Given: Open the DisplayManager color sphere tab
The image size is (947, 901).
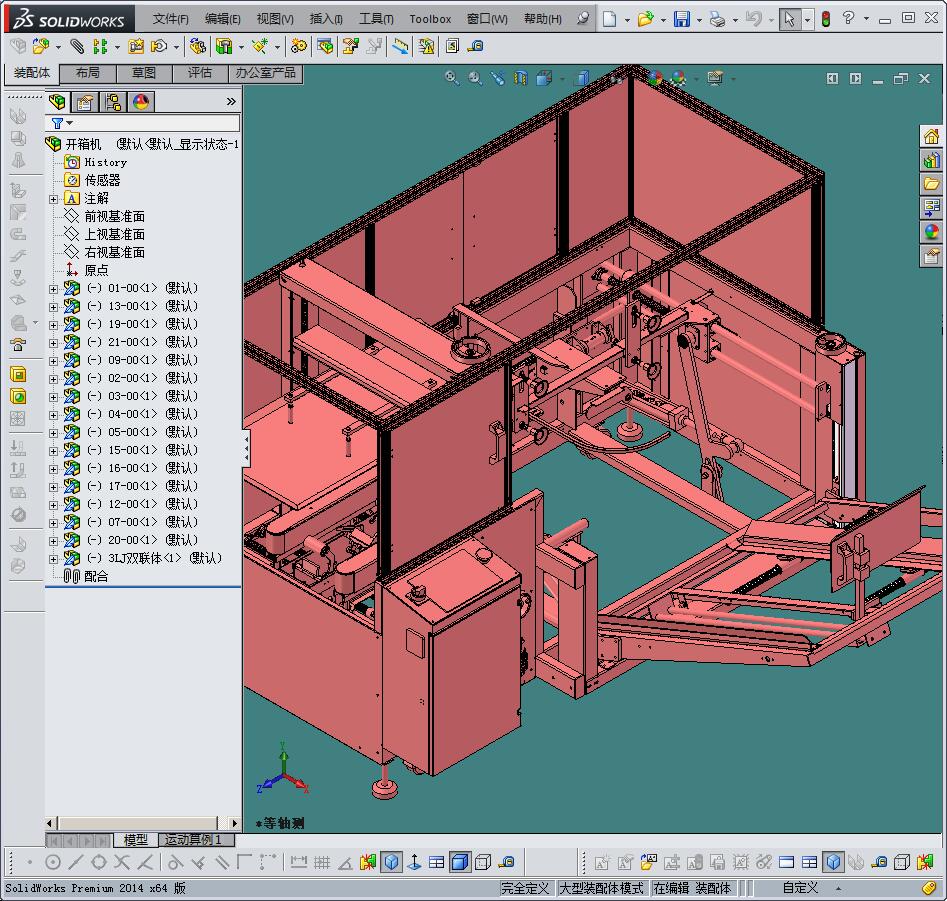Looking at the screenshot, I should 141,102.
